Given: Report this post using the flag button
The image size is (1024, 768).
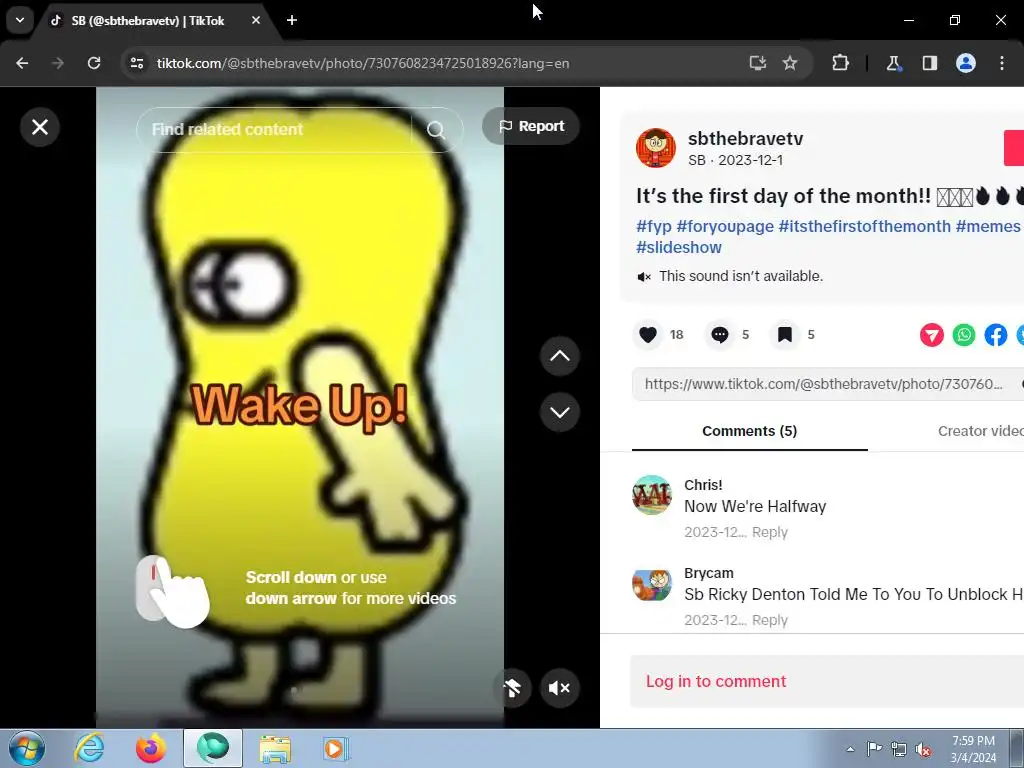Looking at the screenshot, I should pyautogui.click(x=531, y=126).
